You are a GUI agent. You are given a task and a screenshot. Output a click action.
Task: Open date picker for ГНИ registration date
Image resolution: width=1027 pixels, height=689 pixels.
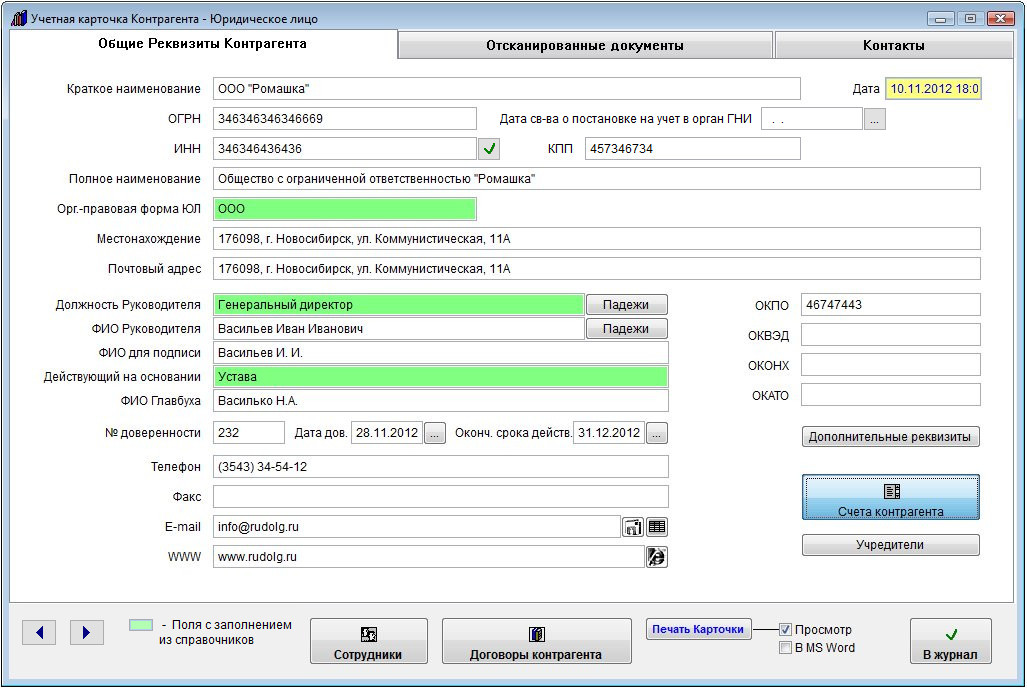(x=875, y=119)
